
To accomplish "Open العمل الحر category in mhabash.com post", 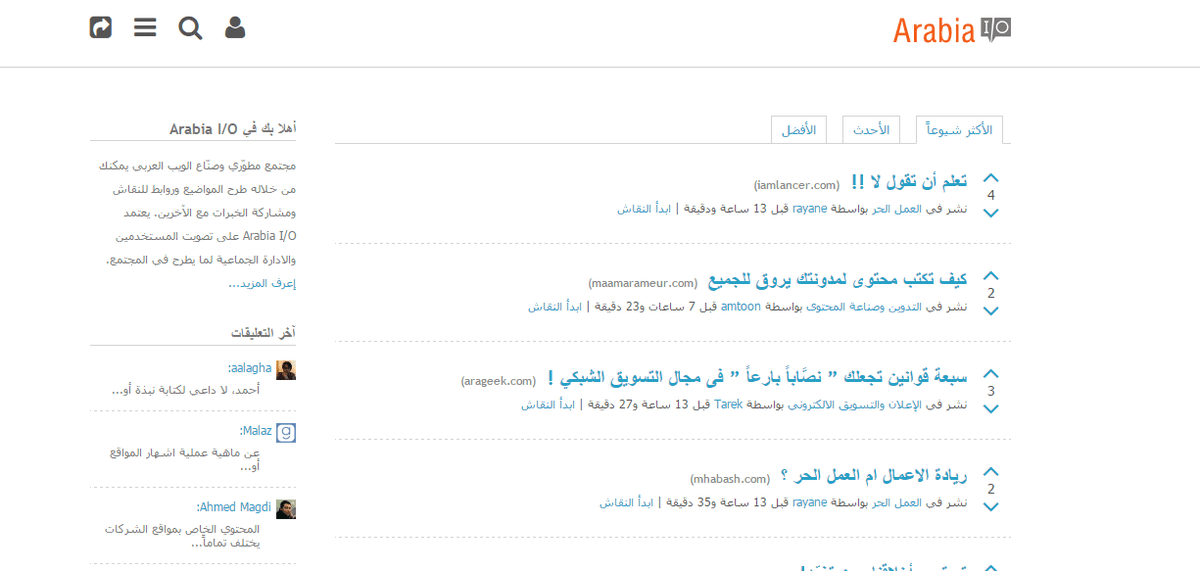I will (896, 503).
